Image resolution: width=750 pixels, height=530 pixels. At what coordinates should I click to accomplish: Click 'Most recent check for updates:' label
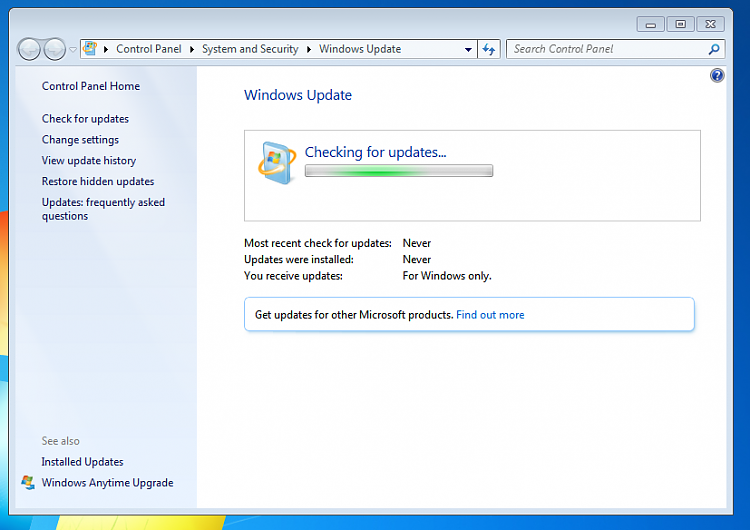click(318, 243)
